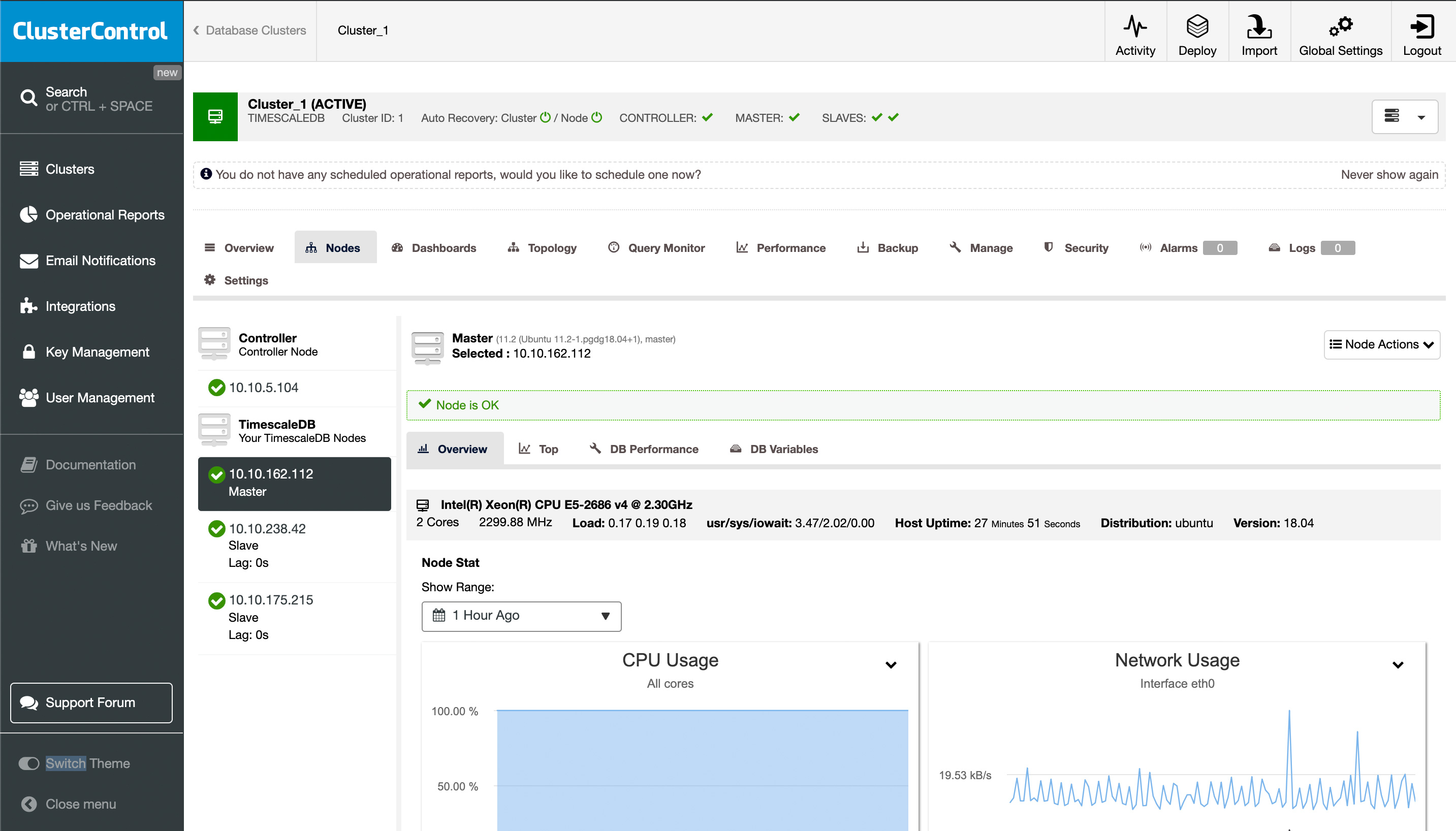Open the Import wizard
This screenshot has height=831, width=1456.
point(1258,31)
